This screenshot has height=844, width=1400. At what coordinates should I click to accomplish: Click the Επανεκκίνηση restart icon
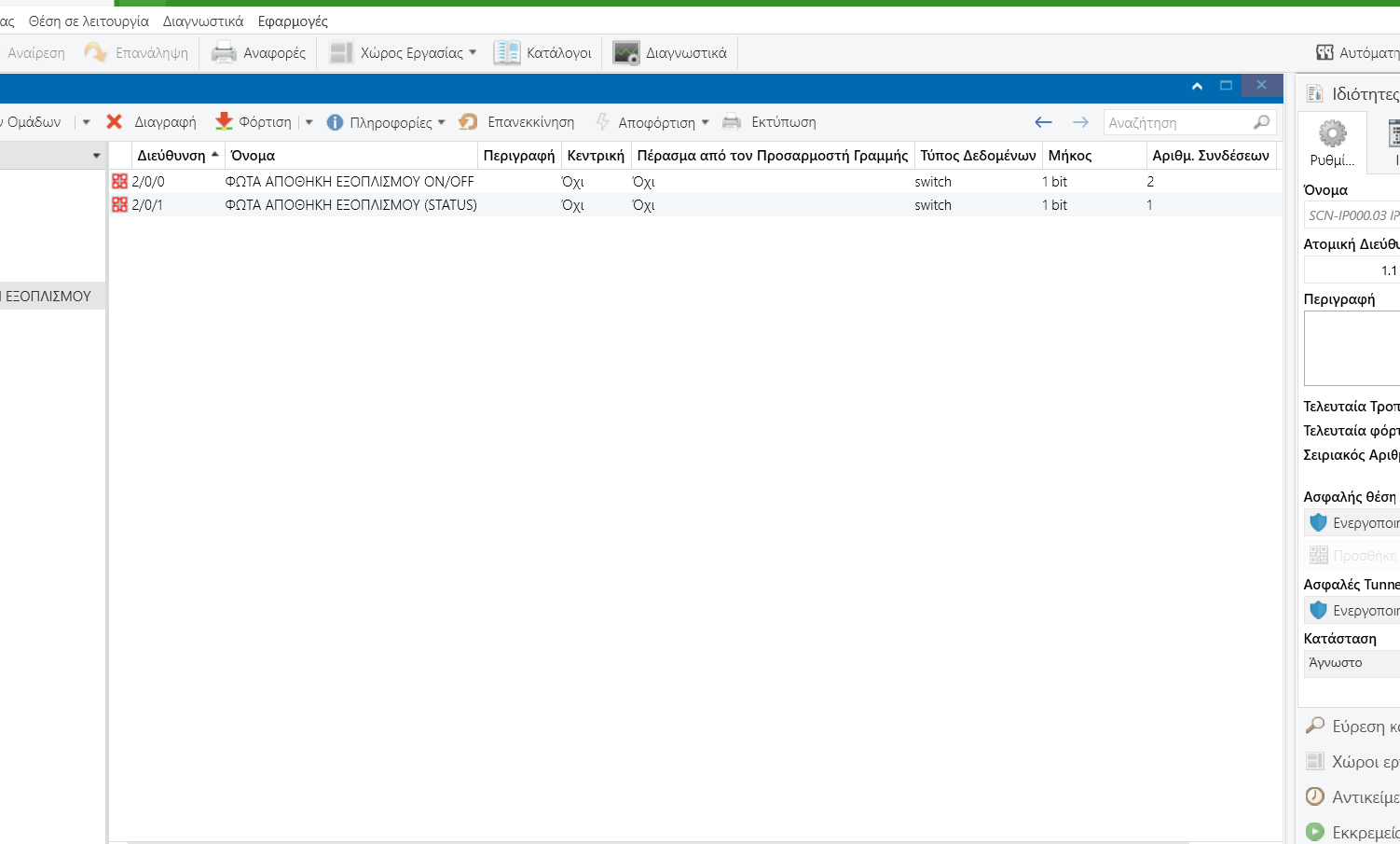[468, 122]
